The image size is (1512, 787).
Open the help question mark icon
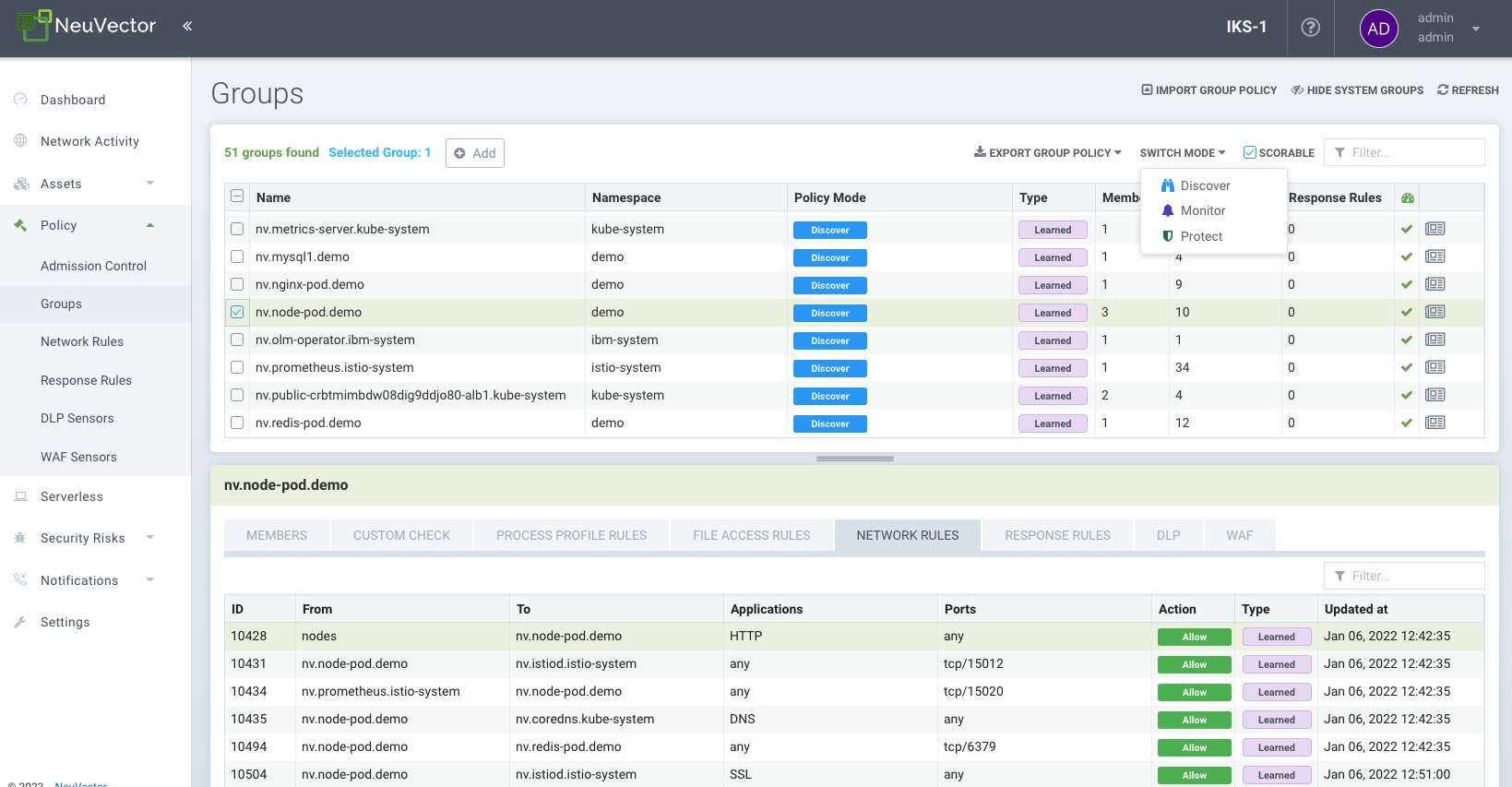(1310, 28)
